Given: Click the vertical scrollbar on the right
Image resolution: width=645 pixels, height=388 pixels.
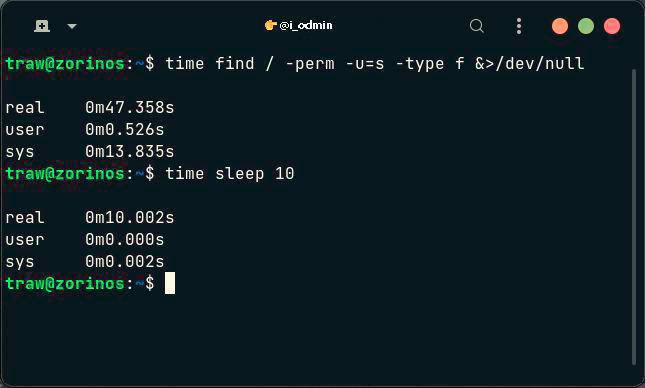Looking at the screenshot, I should (634, 217).
